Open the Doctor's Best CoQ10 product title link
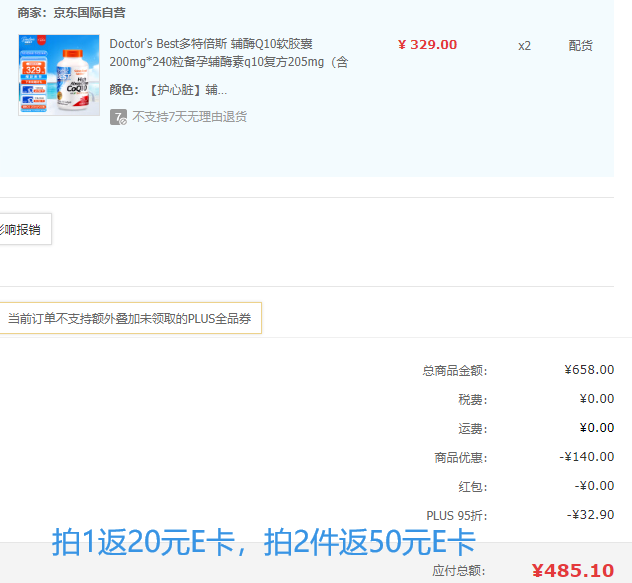 (229, 53)
